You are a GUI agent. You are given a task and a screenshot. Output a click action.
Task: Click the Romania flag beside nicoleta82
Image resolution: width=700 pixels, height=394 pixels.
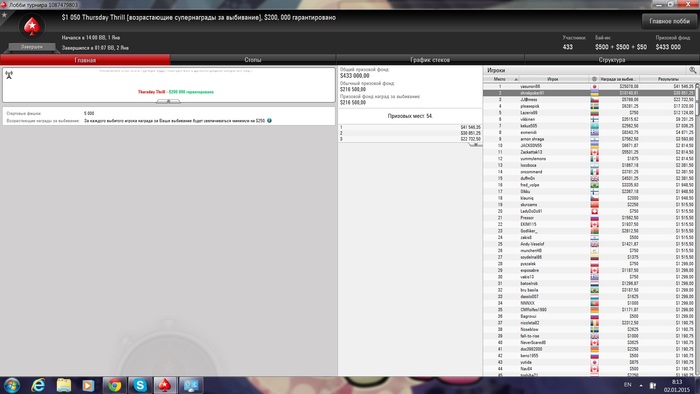click(x=595, y=323)
